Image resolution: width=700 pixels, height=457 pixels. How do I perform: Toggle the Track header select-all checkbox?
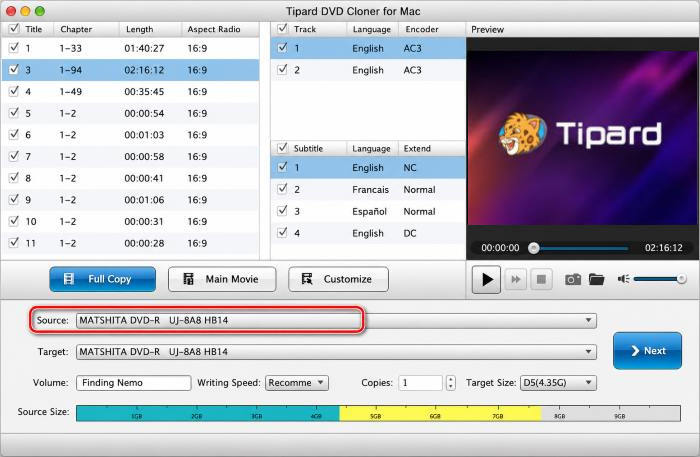[282, 29]
